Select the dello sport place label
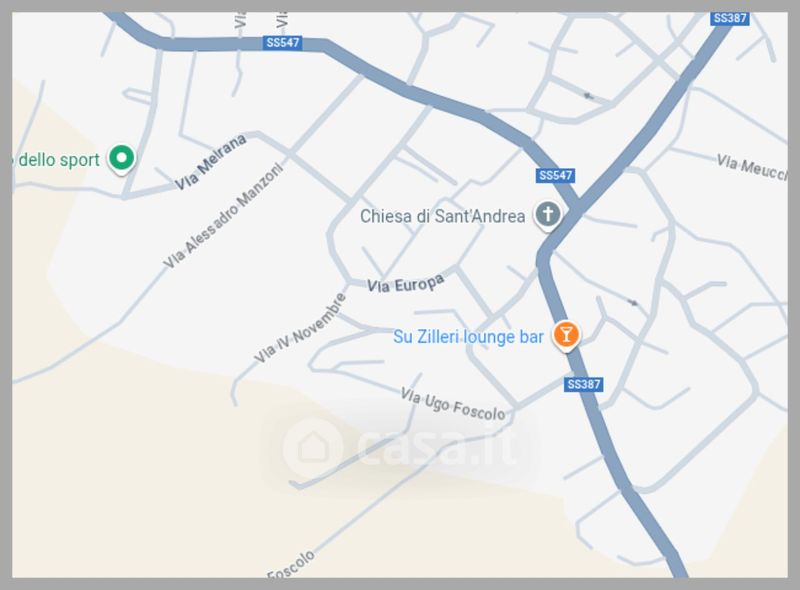800x590 pixels. [56, 160]
